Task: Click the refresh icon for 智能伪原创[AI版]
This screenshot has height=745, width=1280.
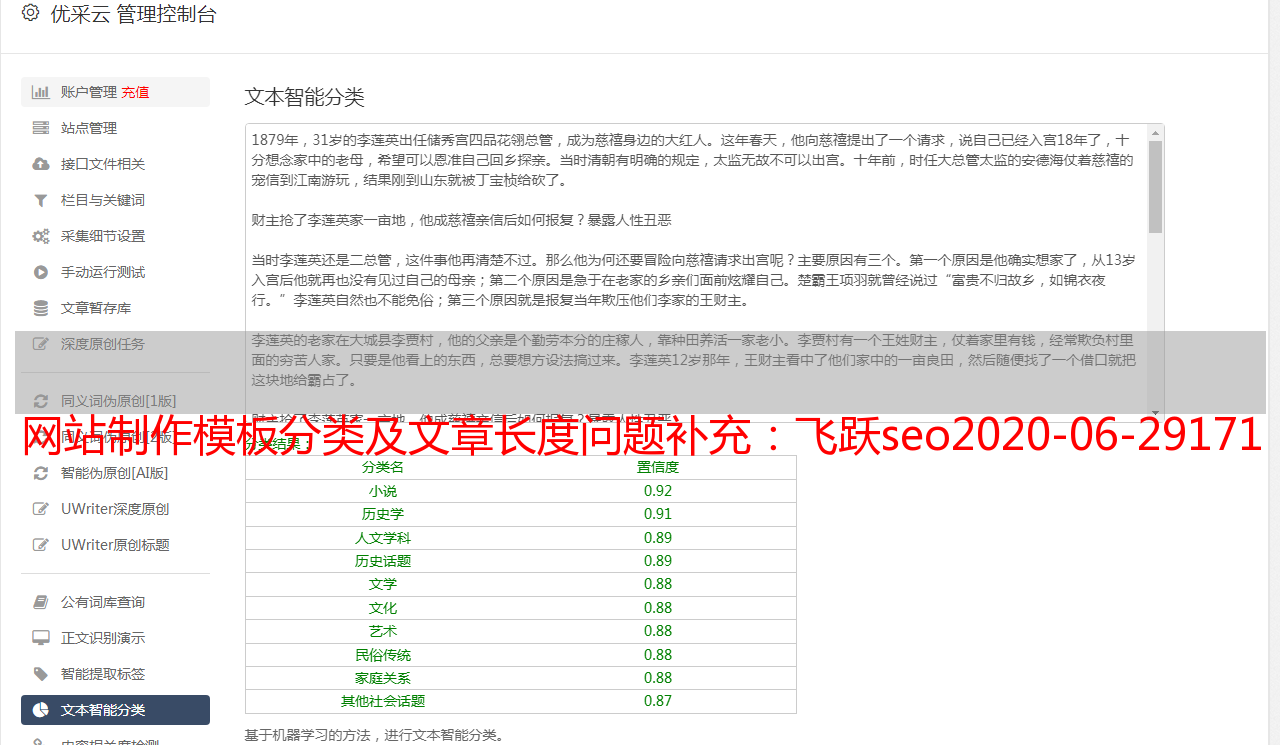Action: coord(41,473)
